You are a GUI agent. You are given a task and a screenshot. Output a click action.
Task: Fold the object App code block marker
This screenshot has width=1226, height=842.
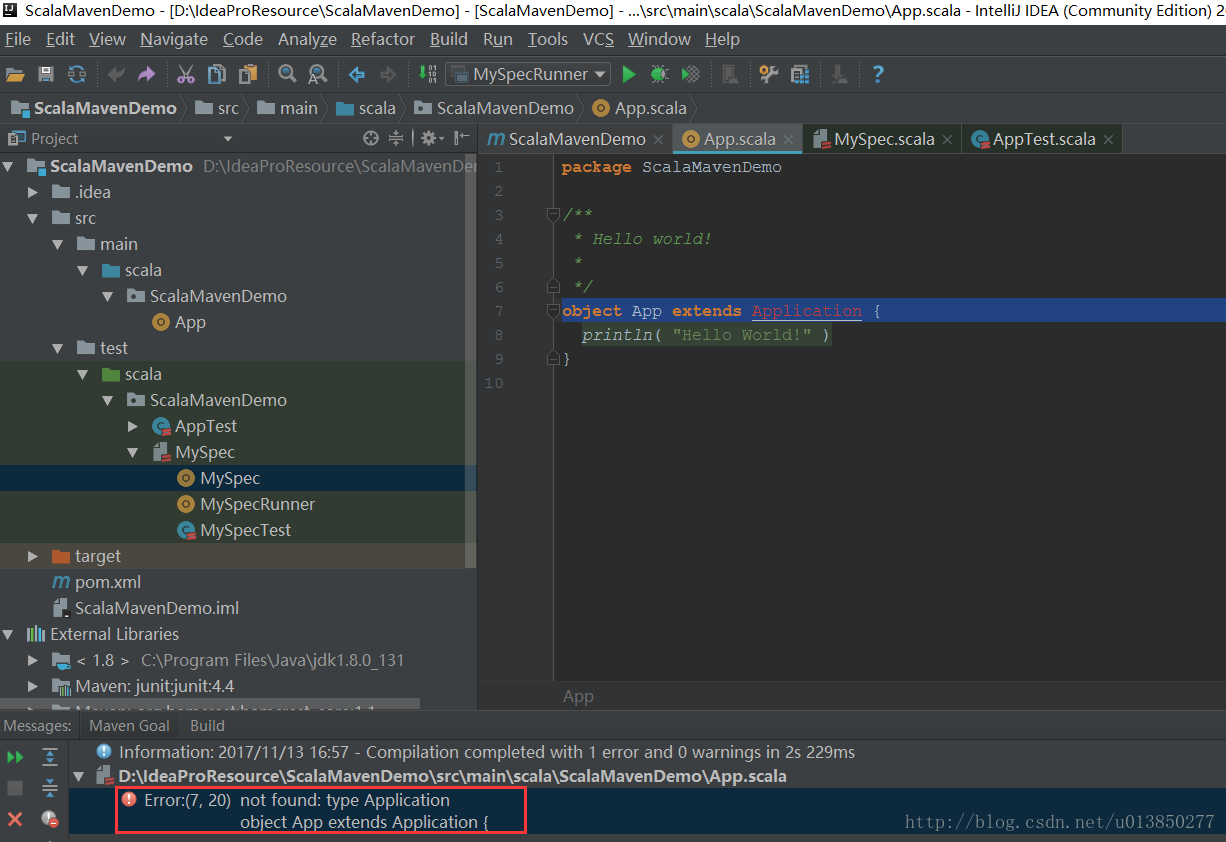pos(553,311)
